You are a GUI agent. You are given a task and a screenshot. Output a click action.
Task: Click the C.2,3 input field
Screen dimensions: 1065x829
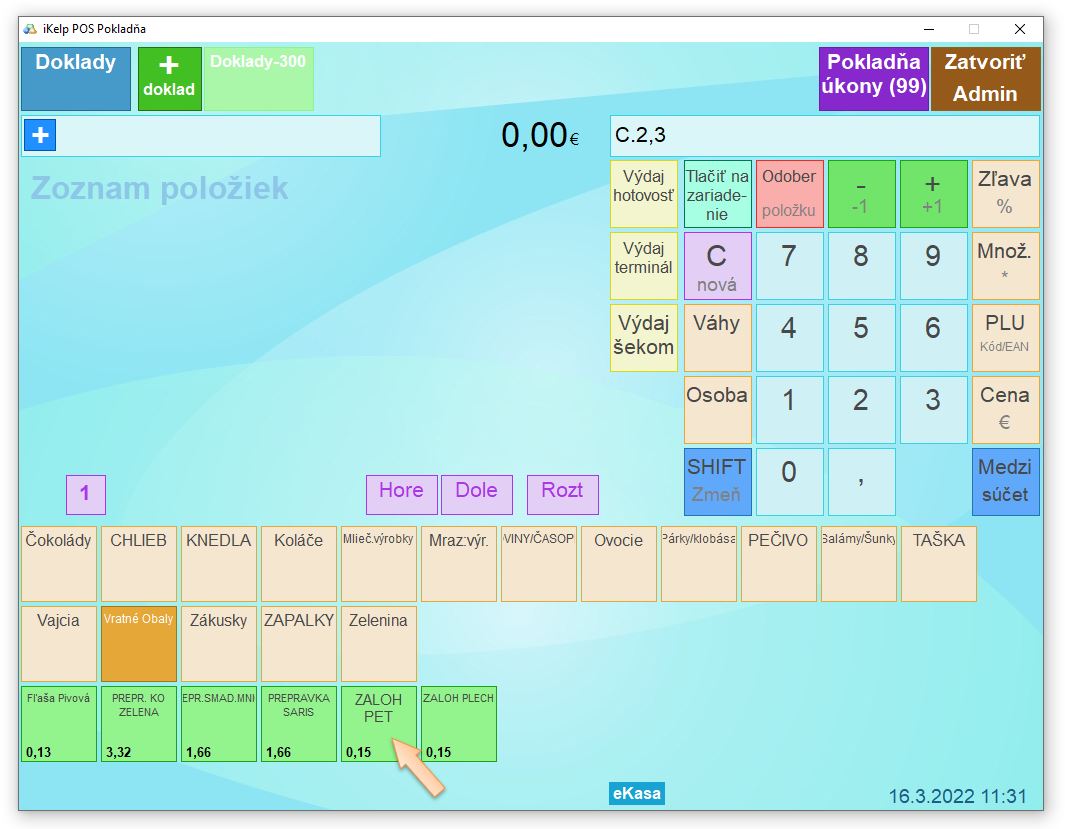point(824,136)
